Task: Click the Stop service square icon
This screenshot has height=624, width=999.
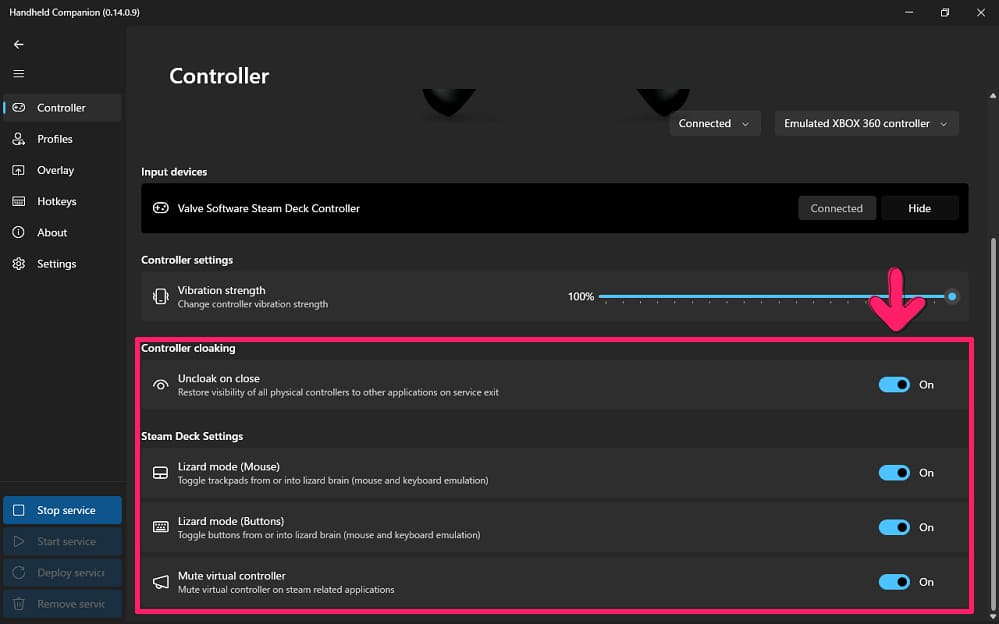Action: tap(18, 510)
